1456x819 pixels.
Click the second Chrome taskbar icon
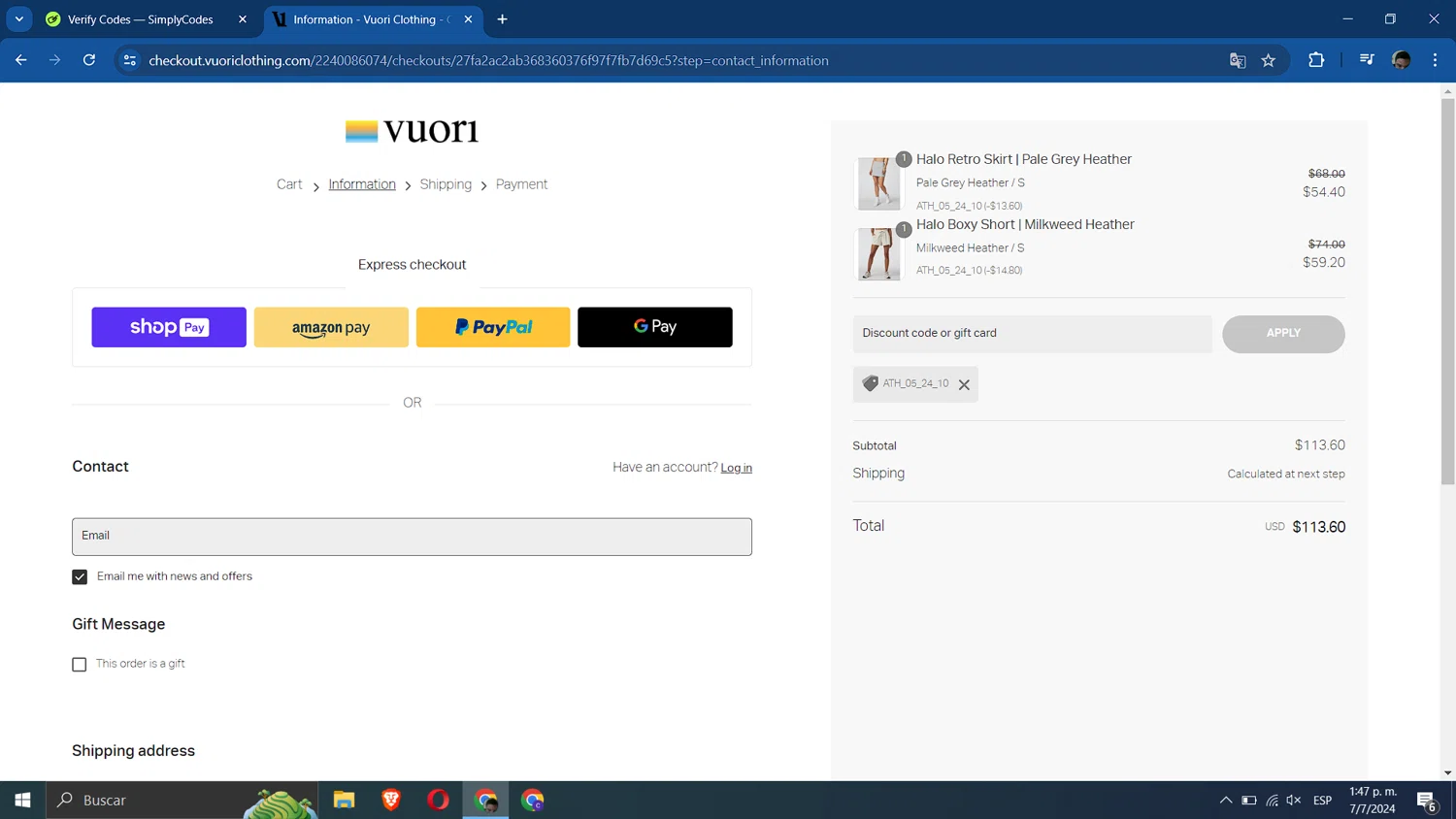pyautogui.click(x=532, y=800)
